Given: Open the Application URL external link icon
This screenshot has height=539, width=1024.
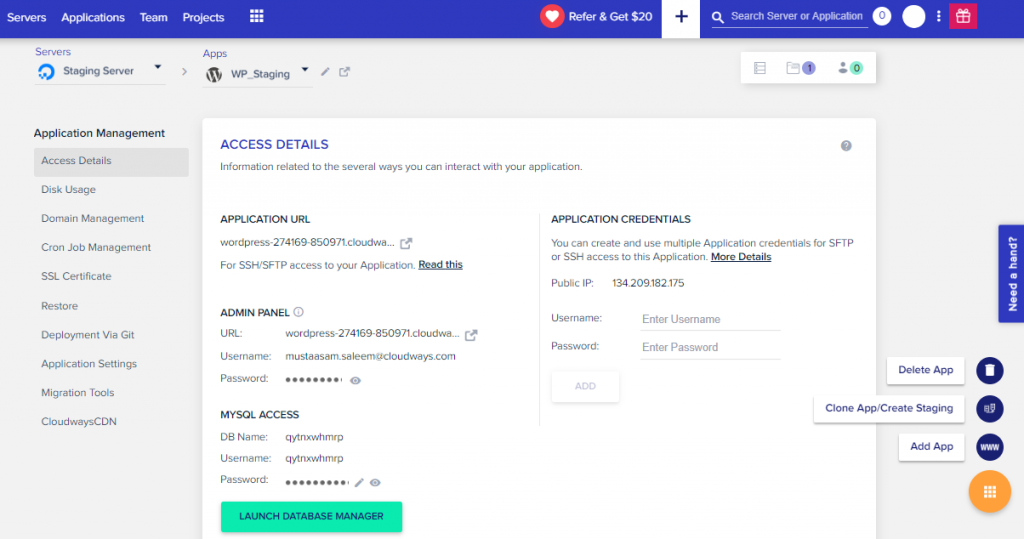Looking at the screenshot, I should [x=406, y=243].
